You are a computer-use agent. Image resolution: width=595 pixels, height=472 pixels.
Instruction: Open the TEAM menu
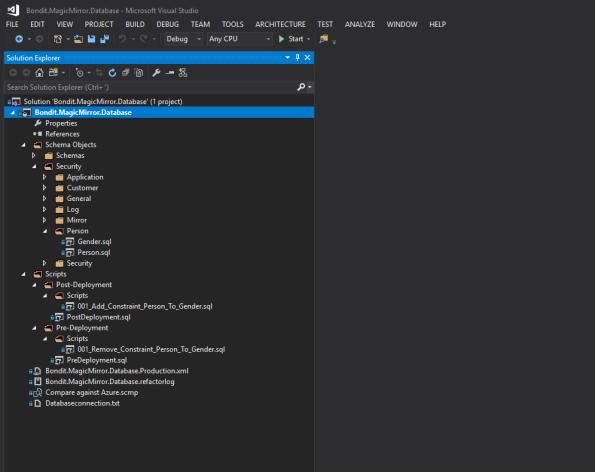(200, 24)
